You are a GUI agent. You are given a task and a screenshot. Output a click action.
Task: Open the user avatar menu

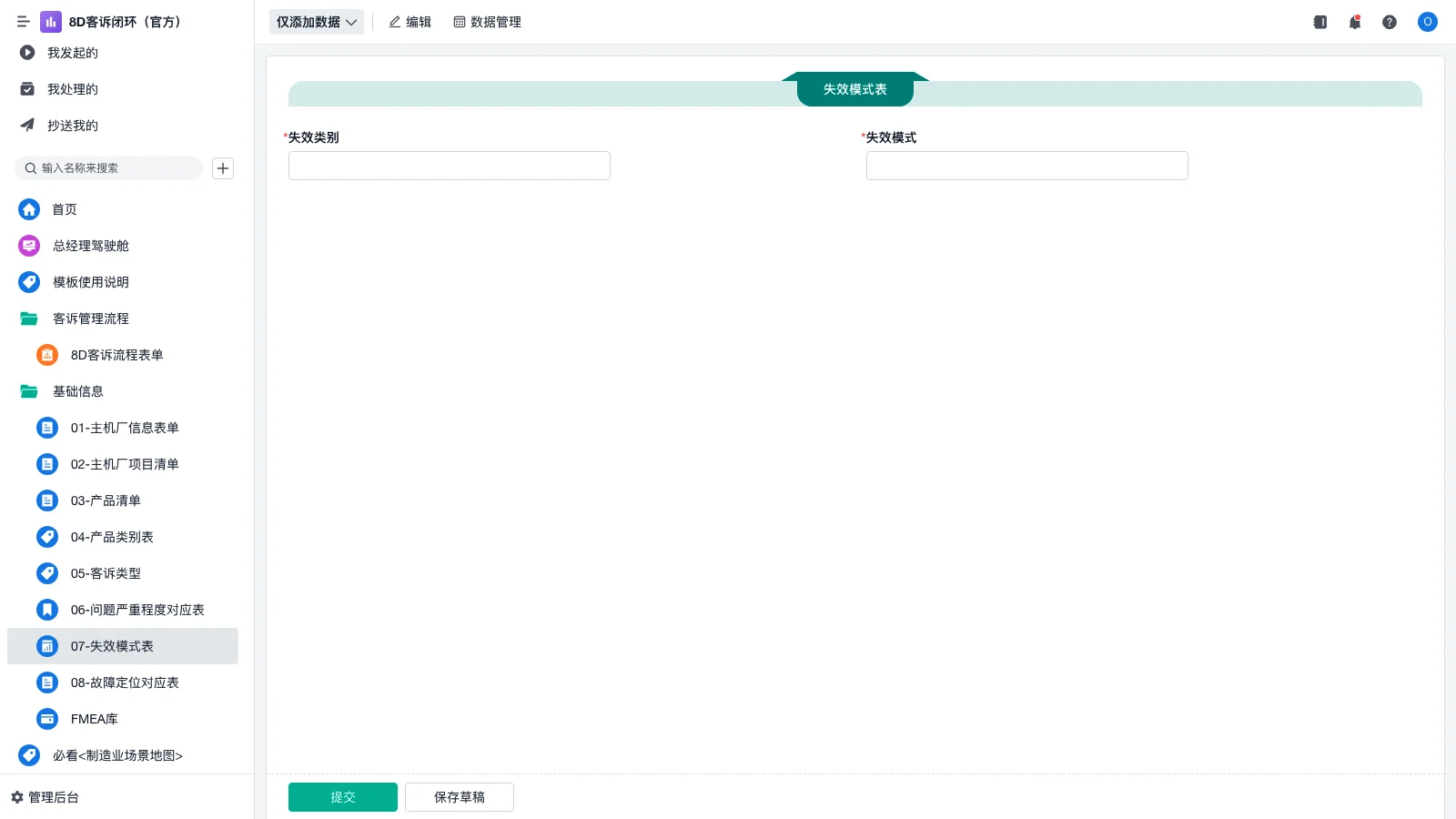pyautogui.click(x=1427, y=22)
